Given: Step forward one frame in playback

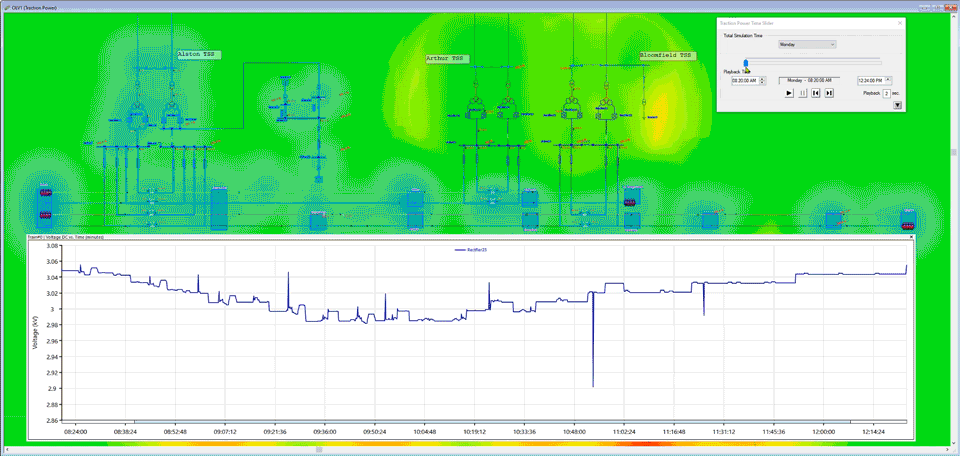Looking at the screenshot, I should 829,93.
